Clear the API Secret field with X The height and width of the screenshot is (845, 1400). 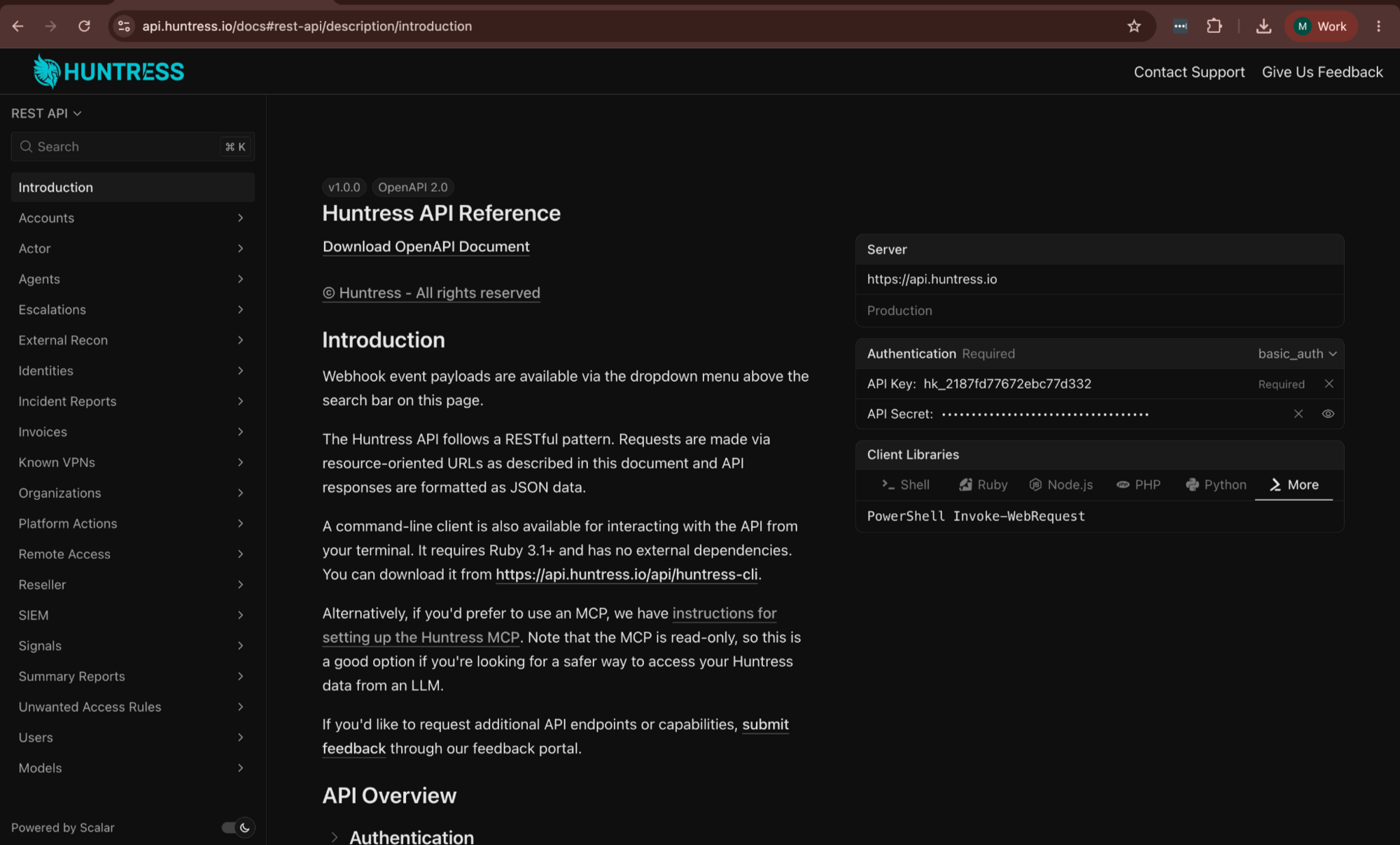point(1298,414)
